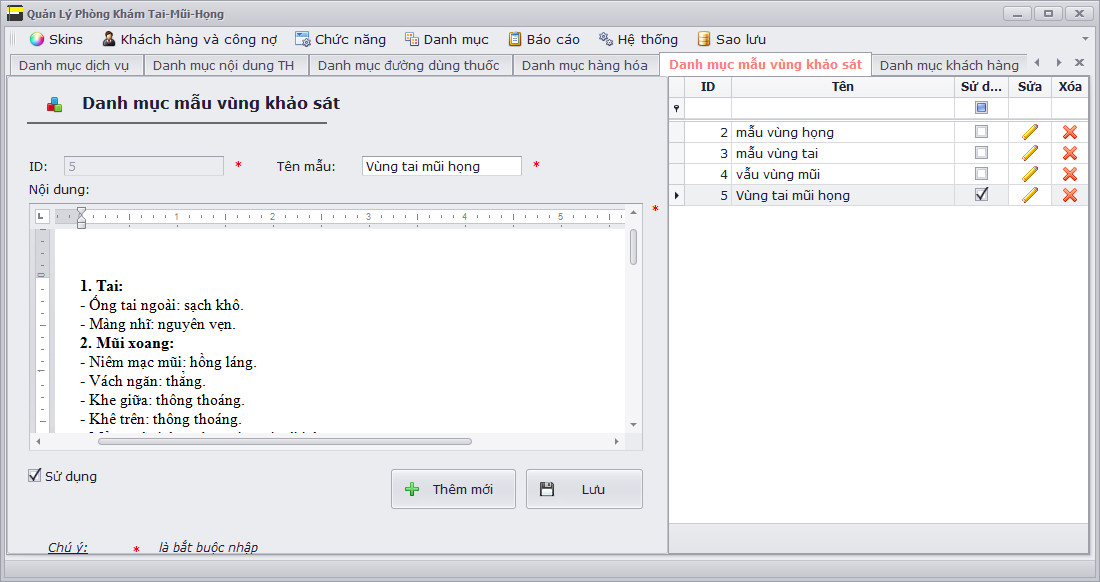Expand the toolbar options dropdown arrow

click(x=1085, y=39)
